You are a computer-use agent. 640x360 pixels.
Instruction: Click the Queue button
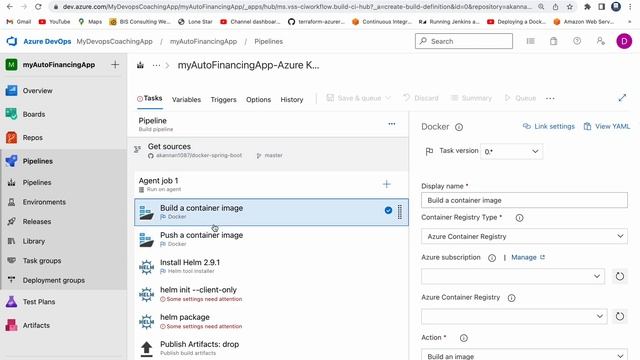point(520,98)
